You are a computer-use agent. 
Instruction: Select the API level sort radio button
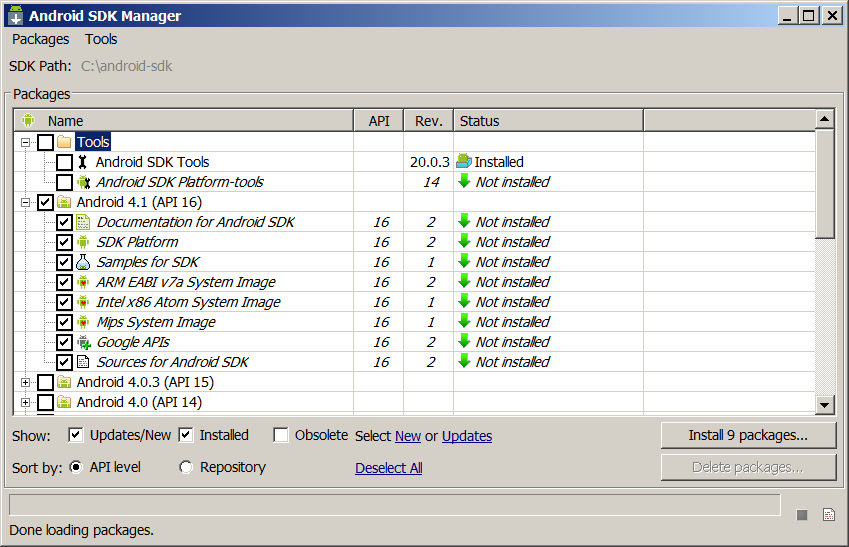pos(76,467)
